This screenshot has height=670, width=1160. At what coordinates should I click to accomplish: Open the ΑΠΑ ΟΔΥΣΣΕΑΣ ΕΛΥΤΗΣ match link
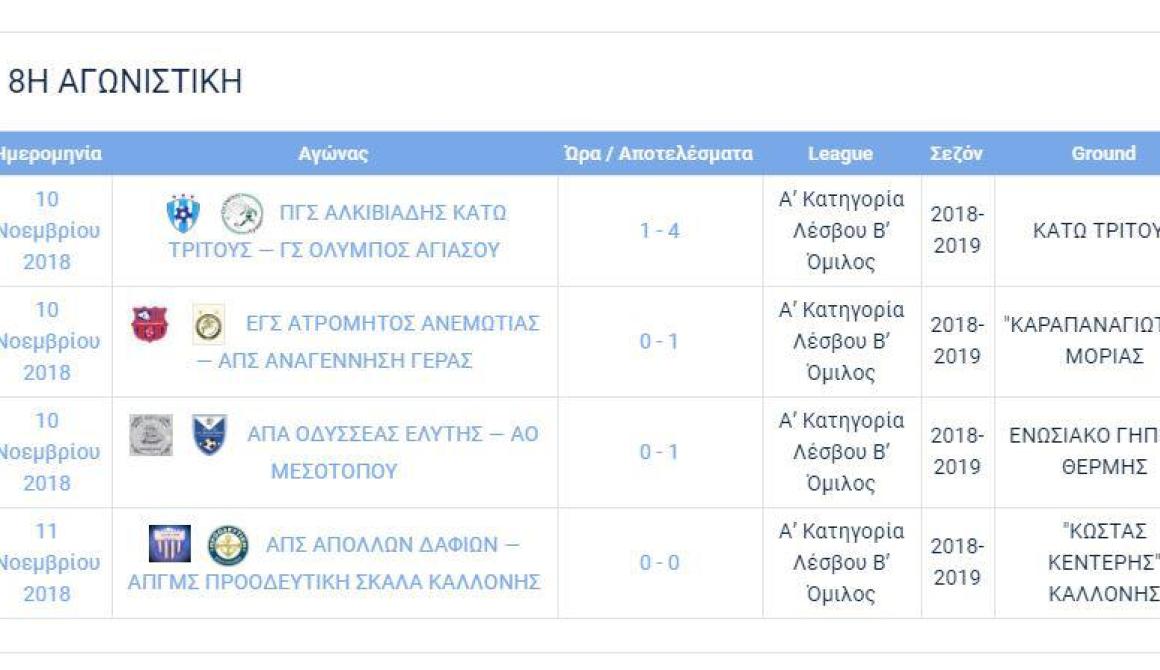click(x=392, y=452)
